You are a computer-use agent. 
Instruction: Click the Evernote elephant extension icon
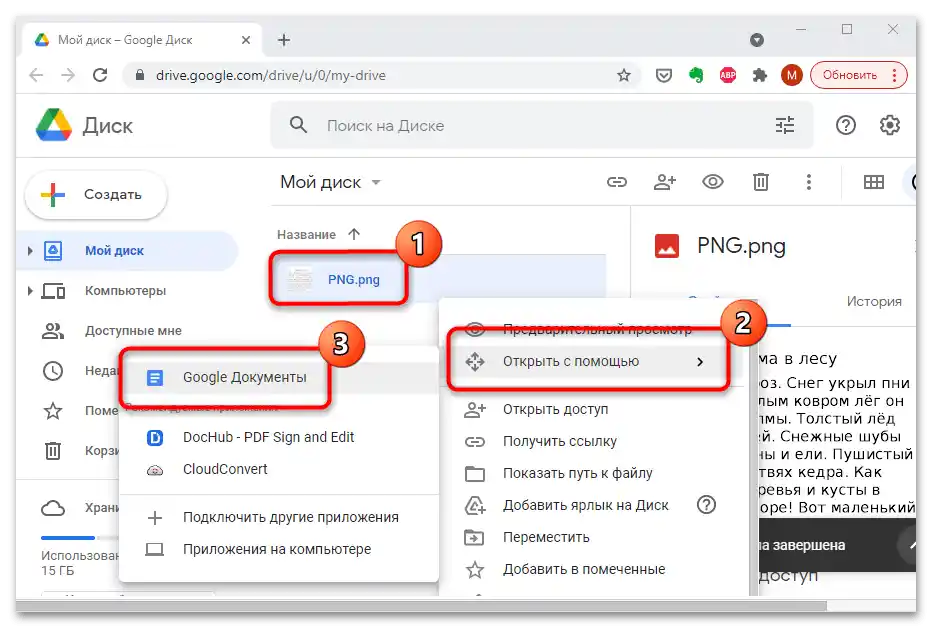pos(696,75)
